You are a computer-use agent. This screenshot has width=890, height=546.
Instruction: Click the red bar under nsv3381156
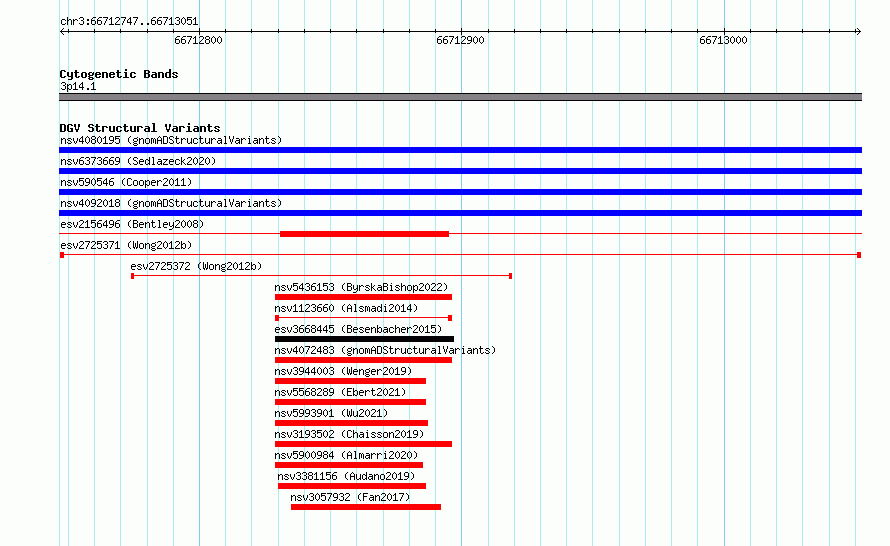coord(352,486)
